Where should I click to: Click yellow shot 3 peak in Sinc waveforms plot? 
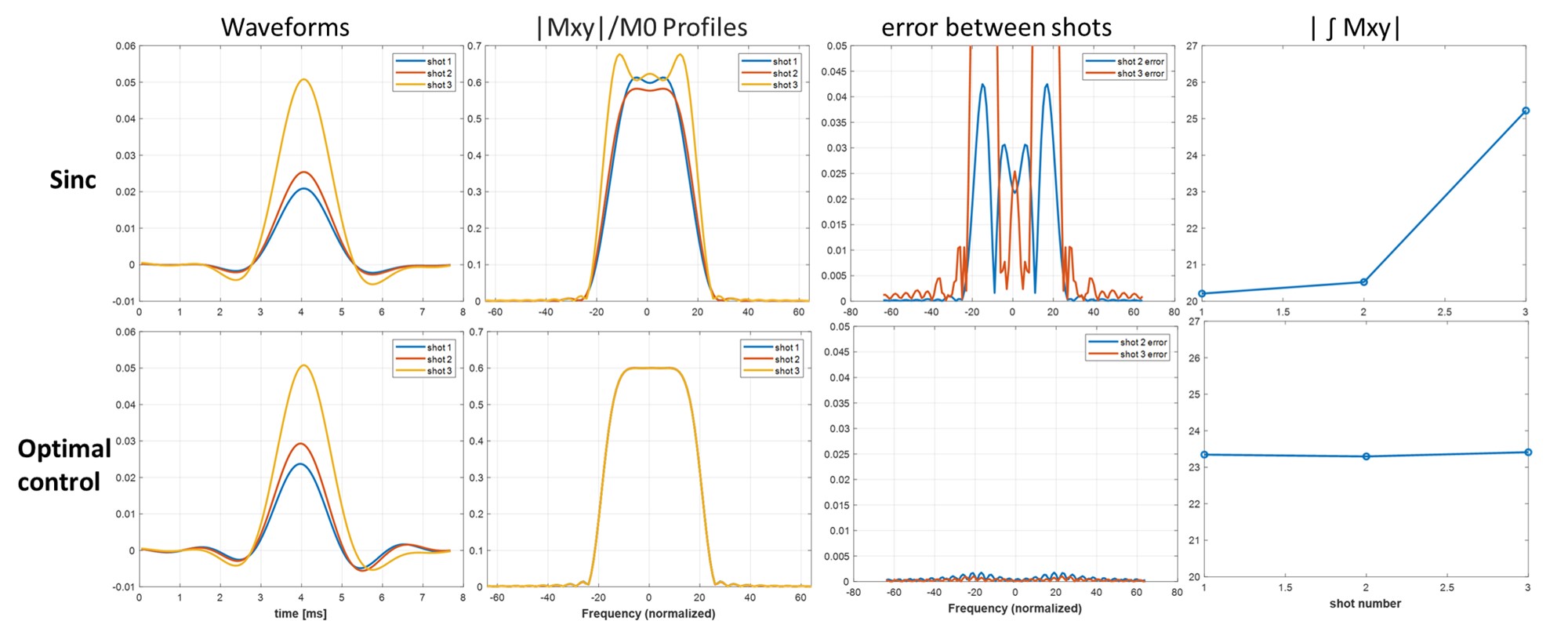303,79
